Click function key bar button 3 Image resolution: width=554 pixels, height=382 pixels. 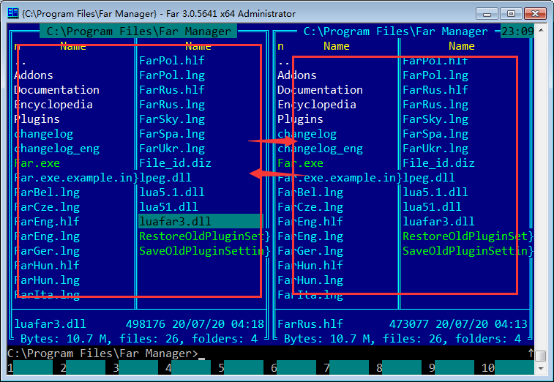tap(138, 368)
